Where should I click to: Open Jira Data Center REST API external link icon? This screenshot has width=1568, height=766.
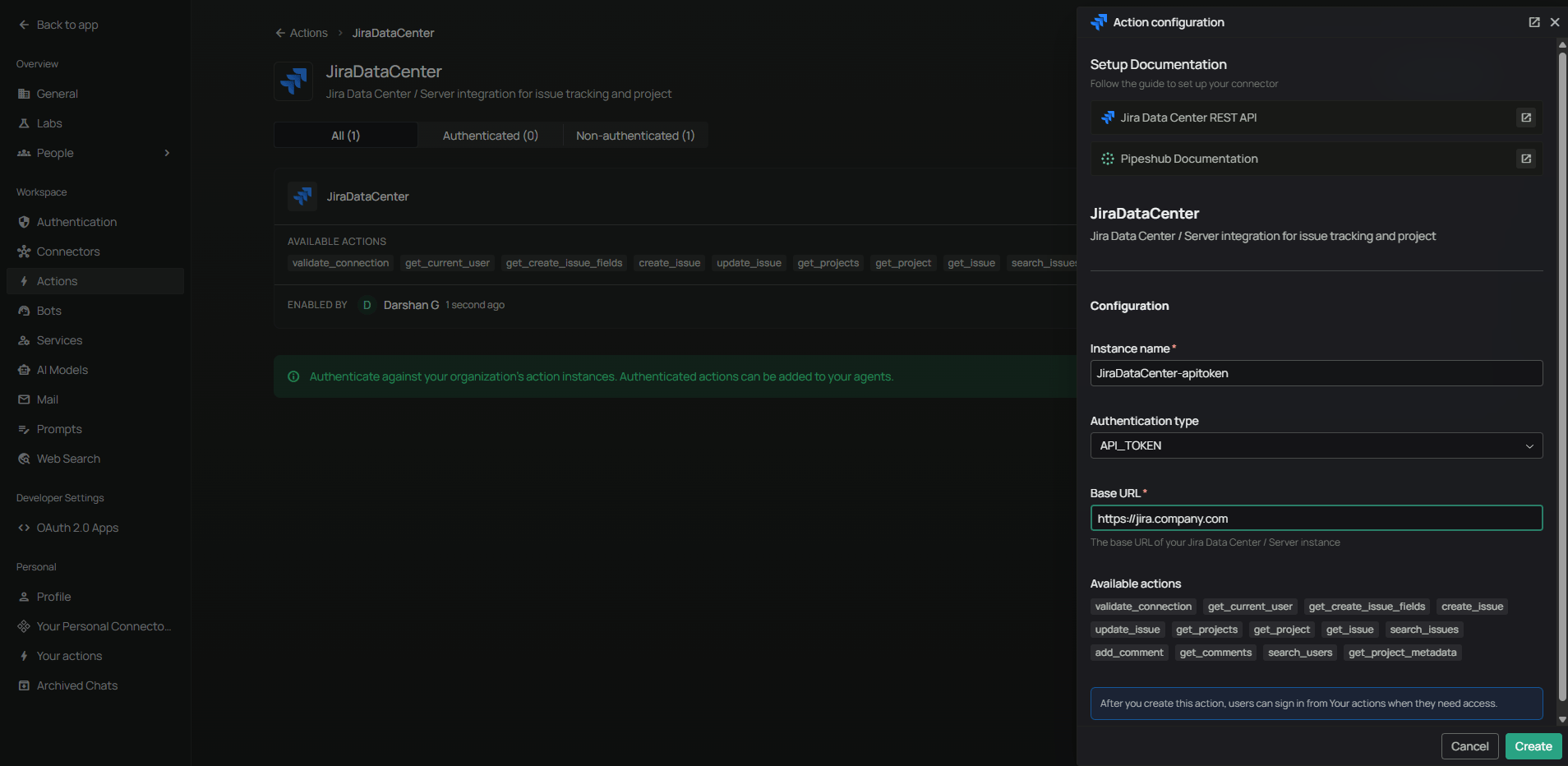point(1526,118)
